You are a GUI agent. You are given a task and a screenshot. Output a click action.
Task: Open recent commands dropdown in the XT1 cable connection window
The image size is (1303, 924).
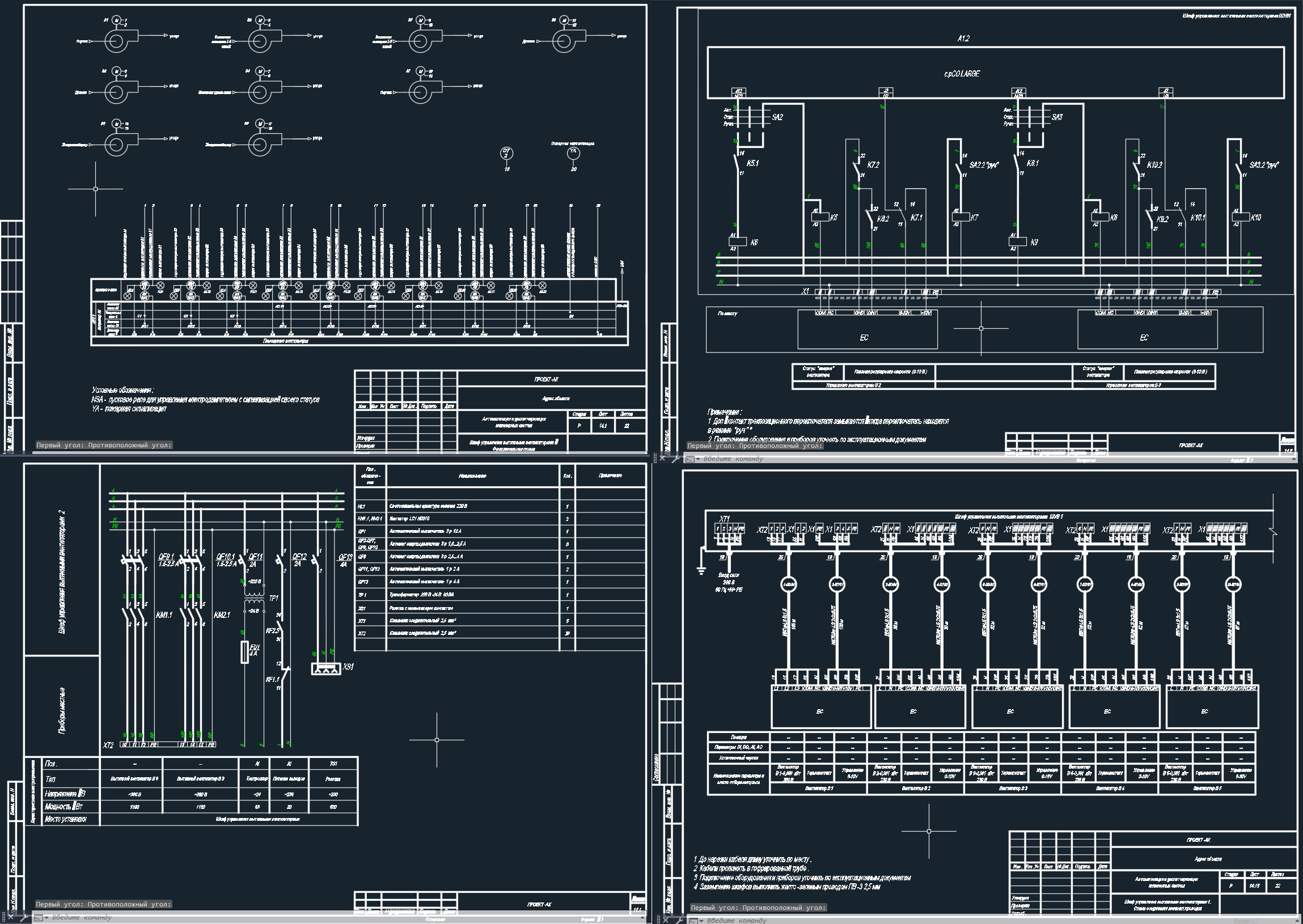click(701, 920)
